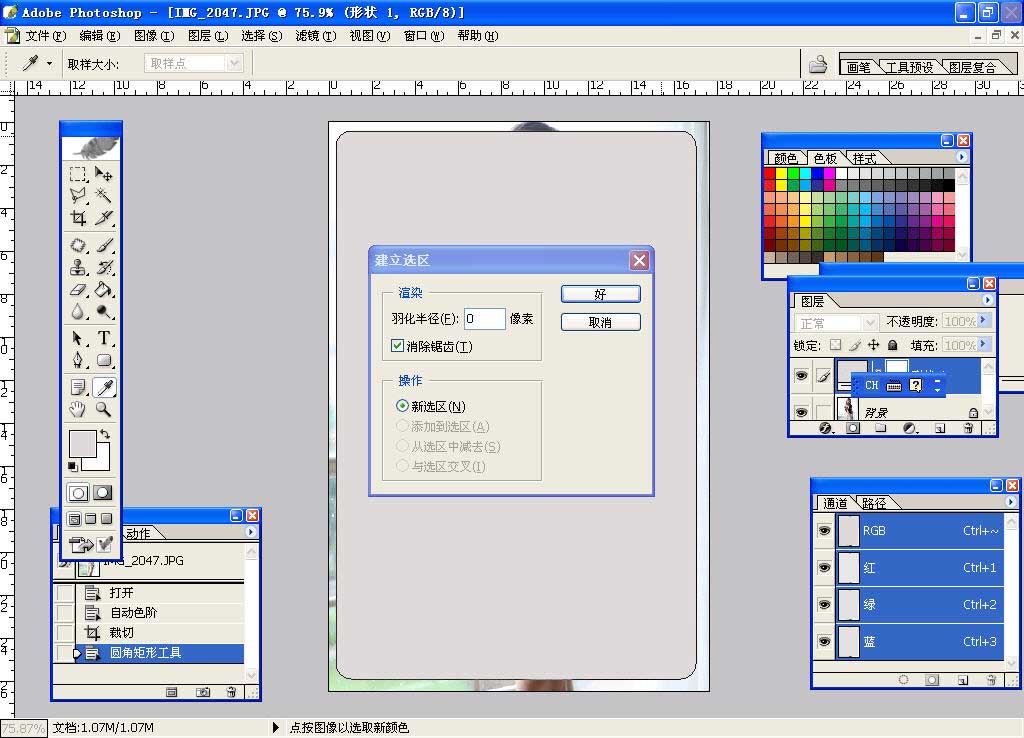Select the 新选区 radio option
This screenshot has height=738, width=1024.
[402, 406]
